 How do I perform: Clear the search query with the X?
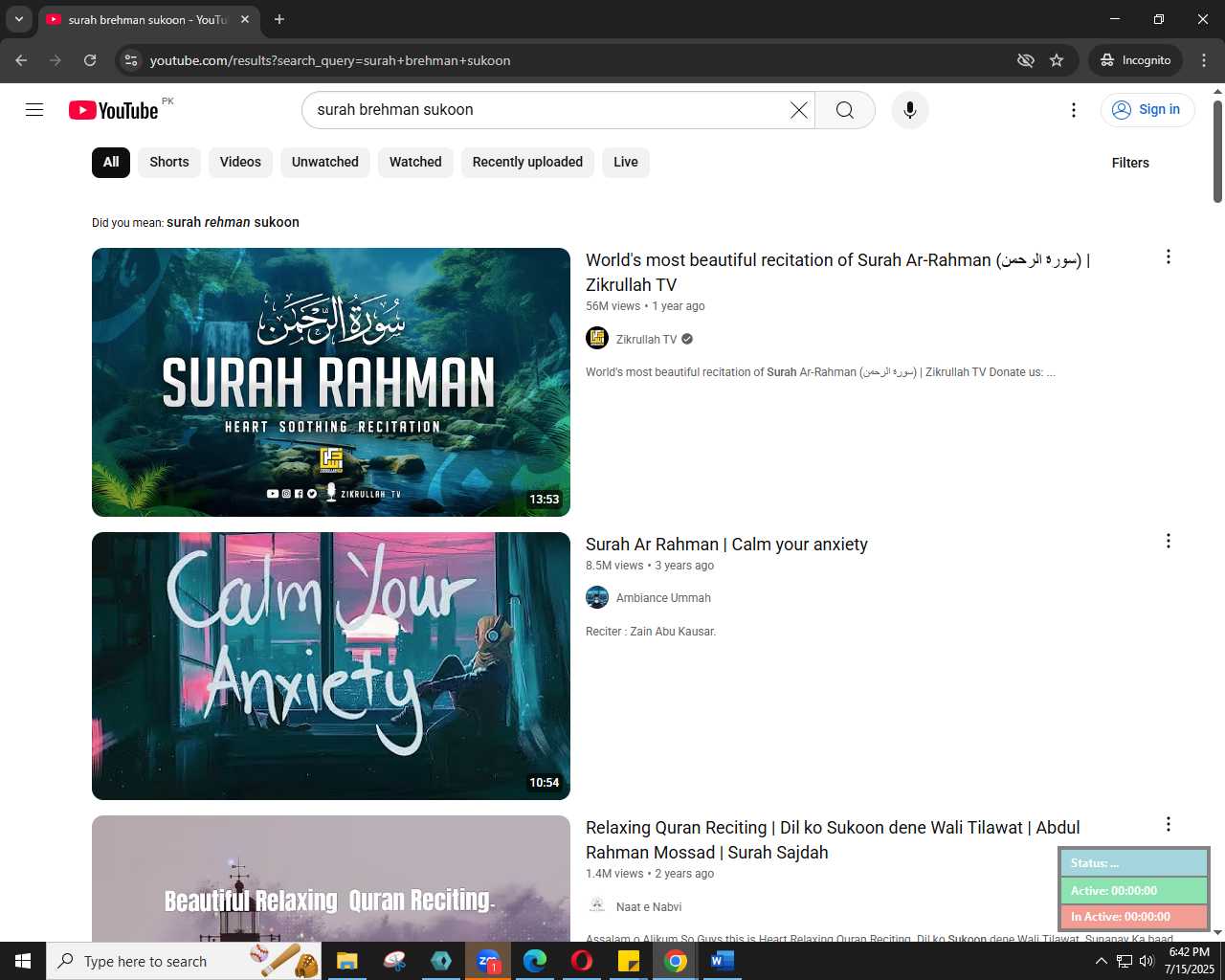tap(798, 110)
